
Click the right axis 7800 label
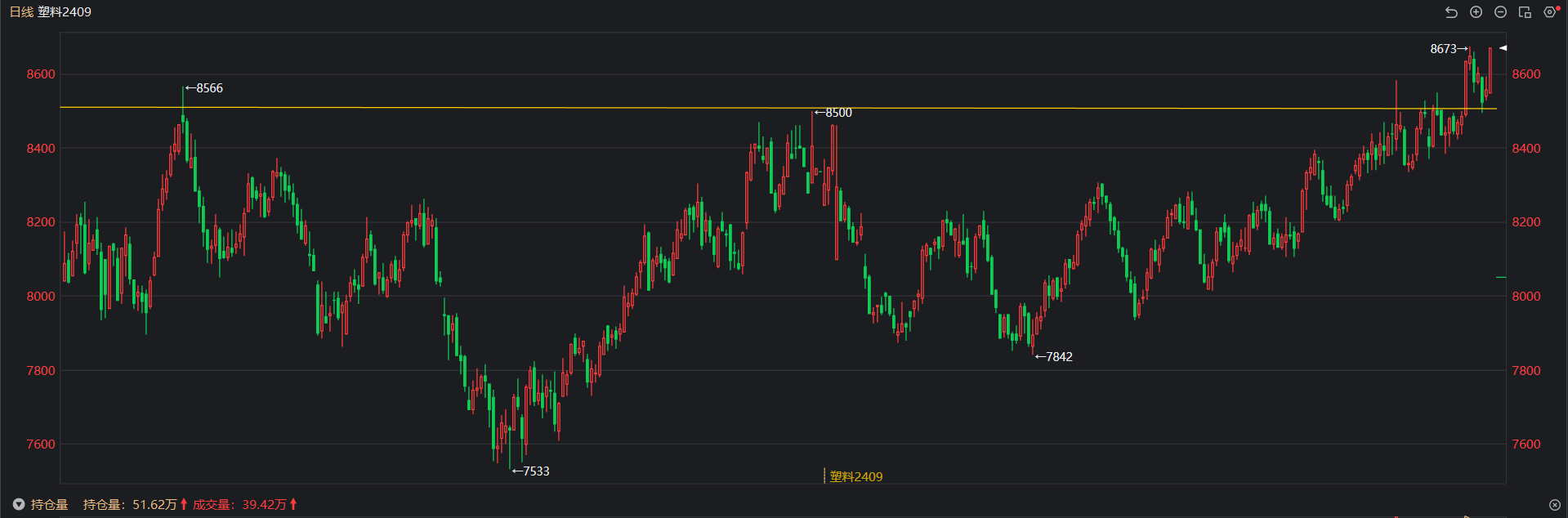(x=1526, y=371)
